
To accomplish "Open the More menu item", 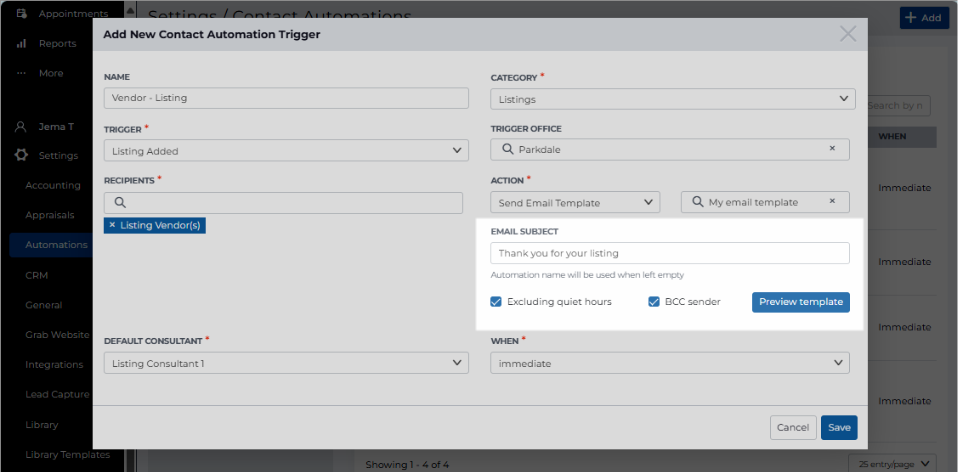I will [x=51, y=73].
